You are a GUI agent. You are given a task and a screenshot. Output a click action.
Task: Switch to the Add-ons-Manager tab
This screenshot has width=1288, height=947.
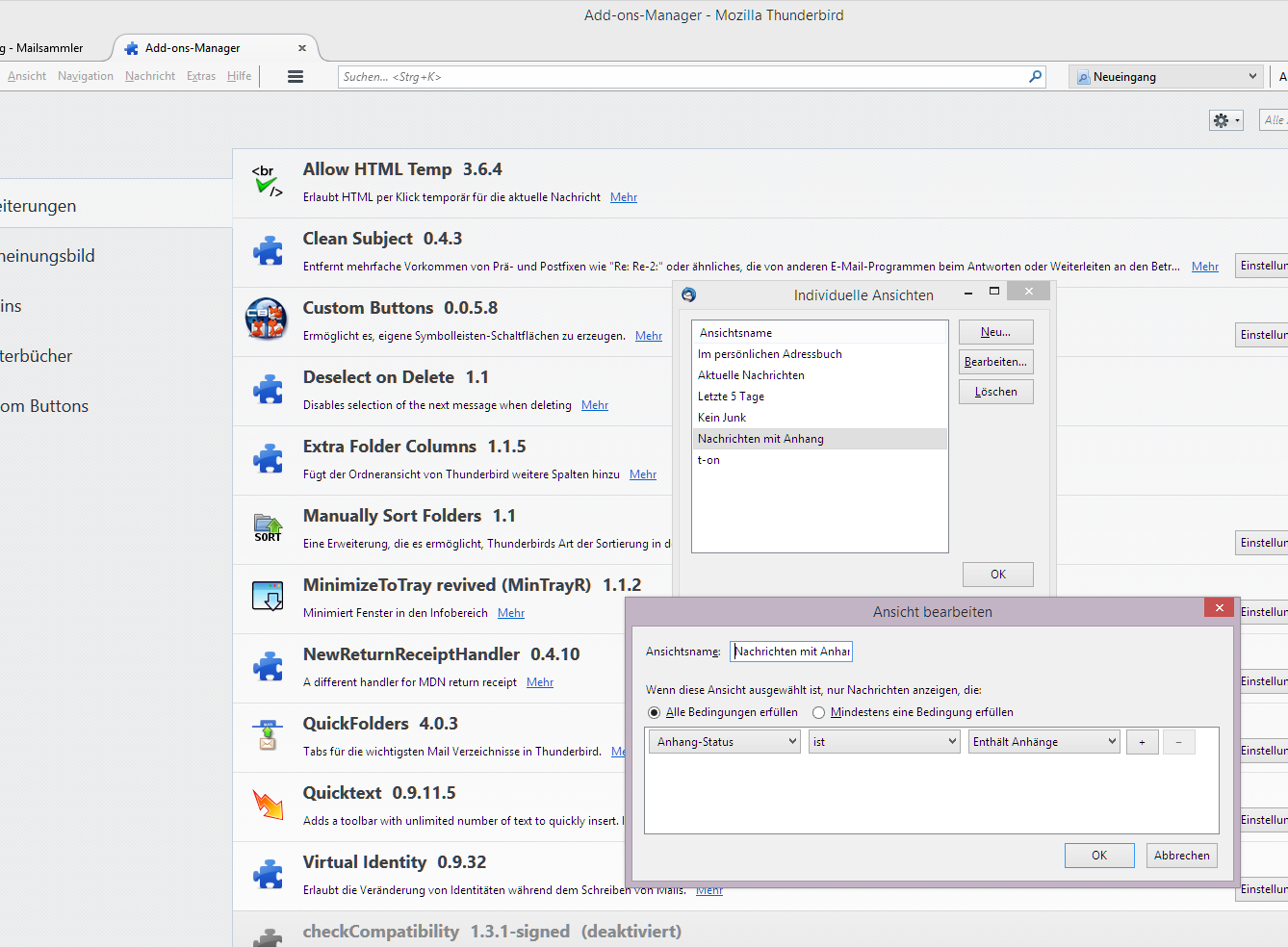coord(193,48)
